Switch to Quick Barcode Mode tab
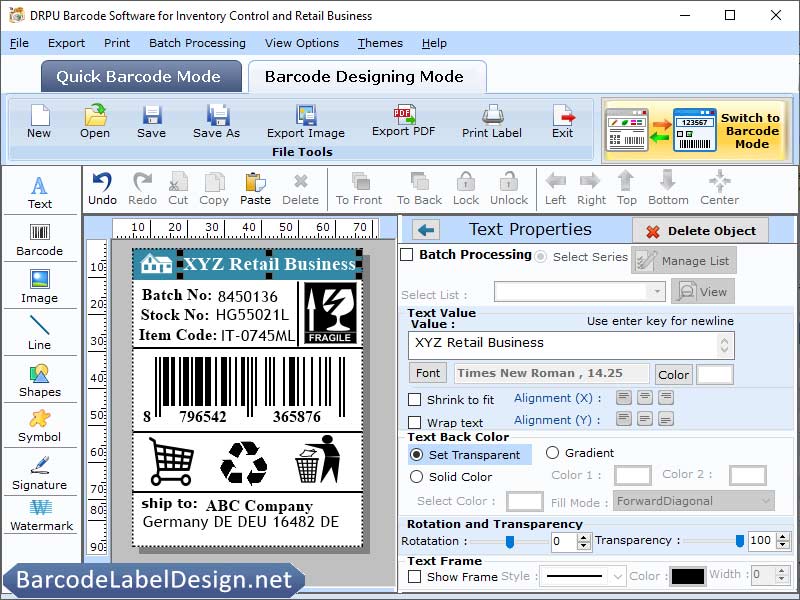800x600 pixels. tap(140, 76)
